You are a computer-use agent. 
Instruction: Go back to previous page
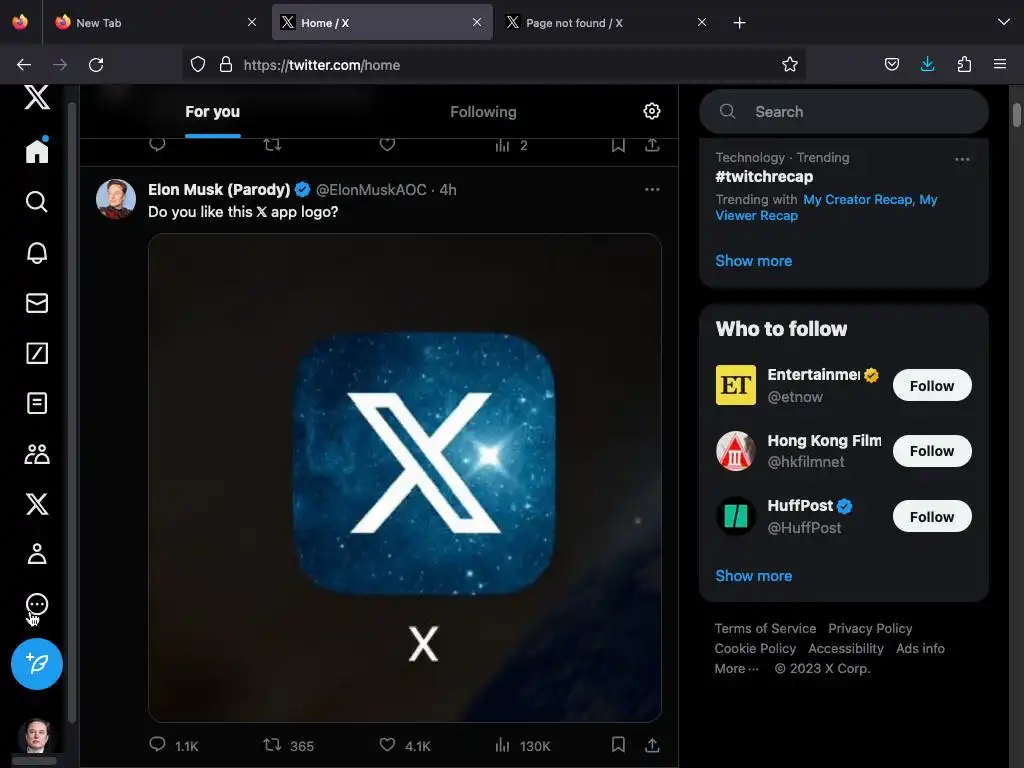click(24, 65)
